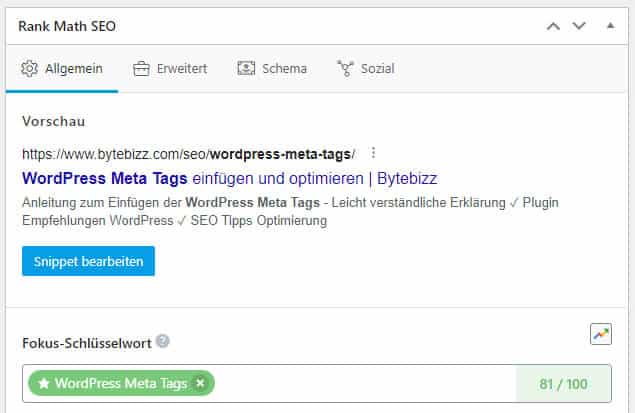This screenshot has width=635, height=413.
Task: Click the Vorschau heading
Action: click(53, 121)
